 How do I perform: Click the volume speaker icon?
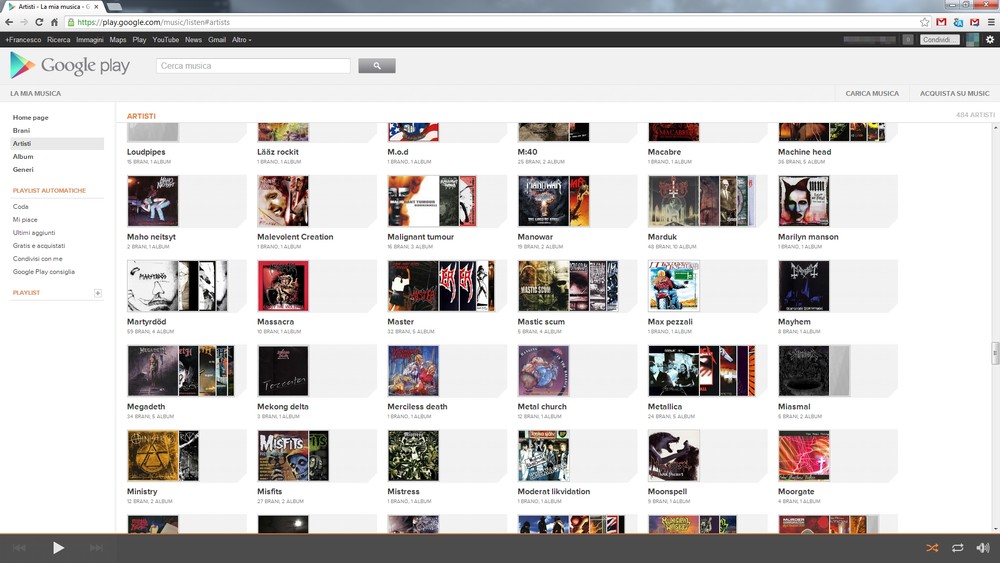pyautogui.click(x=983, y=548)
